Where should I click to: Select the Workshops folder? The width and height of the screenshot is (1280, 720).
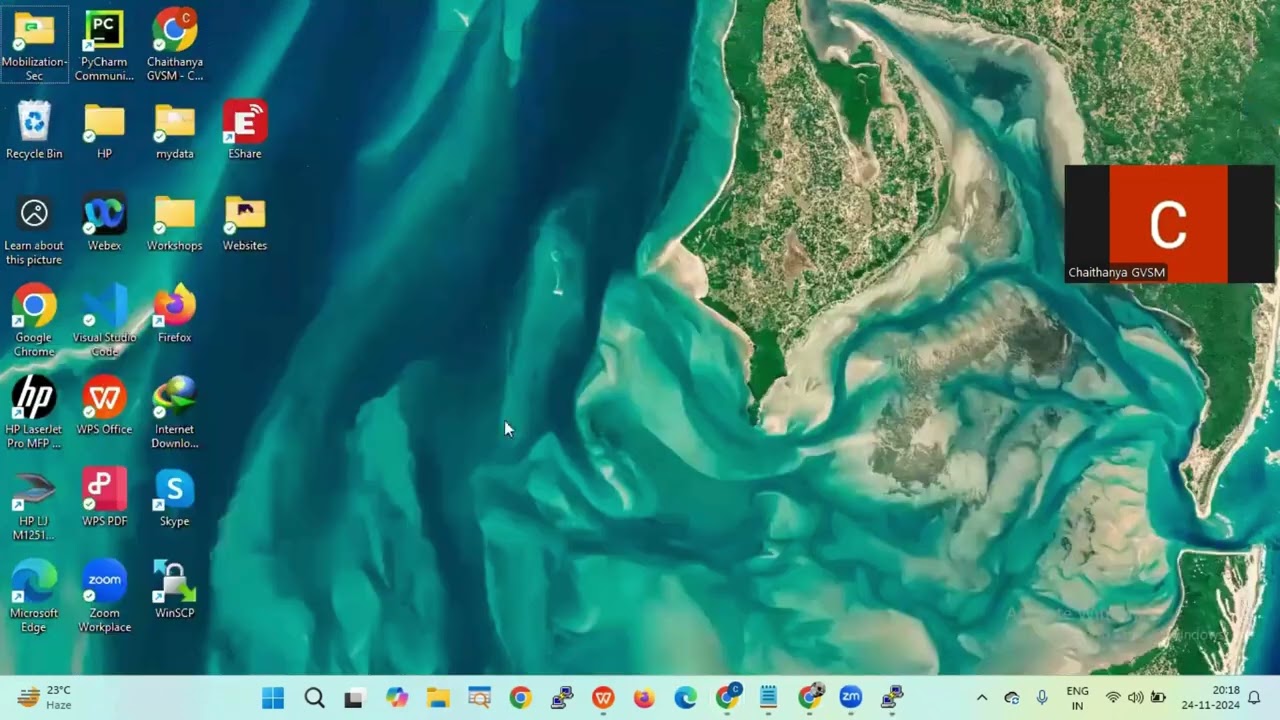[x=174, y=222]
